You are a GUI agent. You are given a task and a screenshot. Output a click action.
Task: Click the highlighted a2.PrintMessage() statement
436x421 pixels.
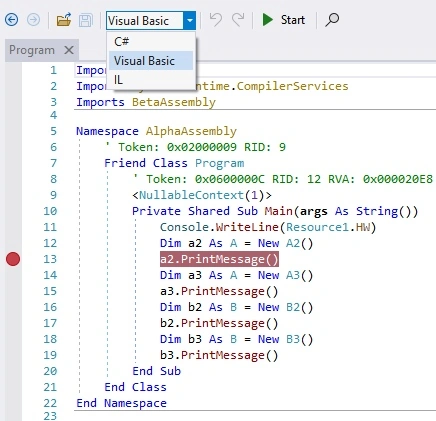[219, 259]
